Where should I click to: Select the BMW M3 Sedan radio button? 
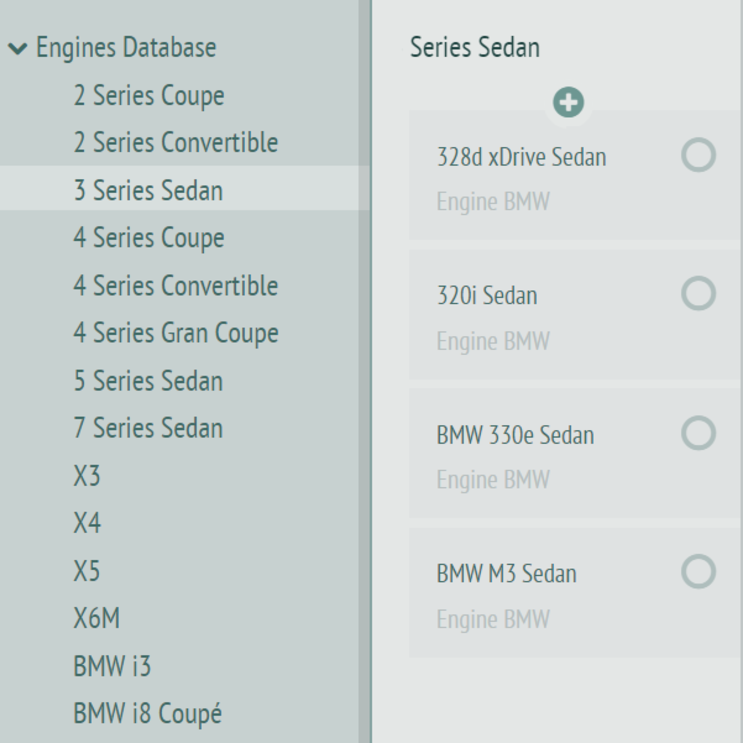tap(698, 572)
